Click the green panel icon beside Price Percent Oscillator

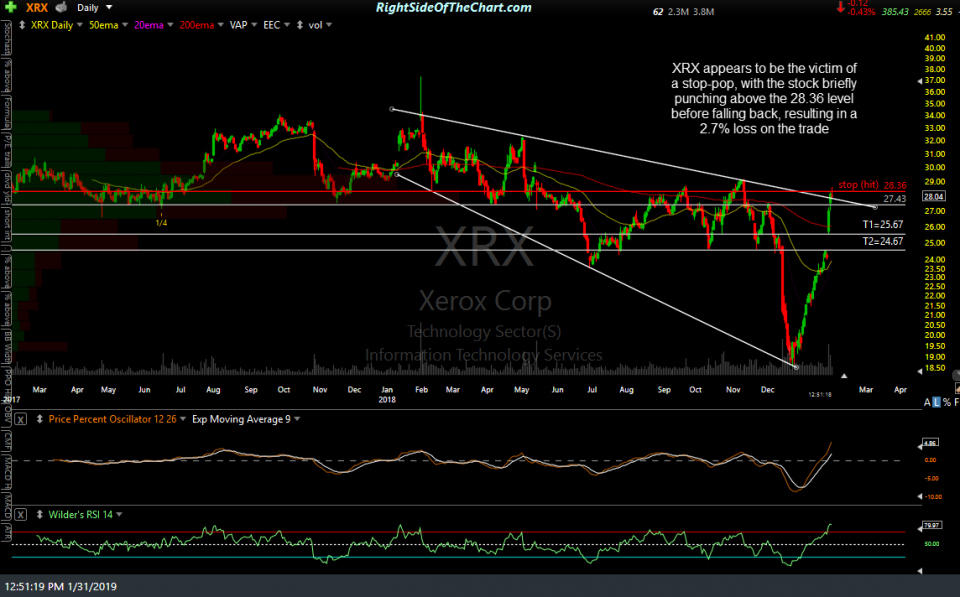point(20,419)
